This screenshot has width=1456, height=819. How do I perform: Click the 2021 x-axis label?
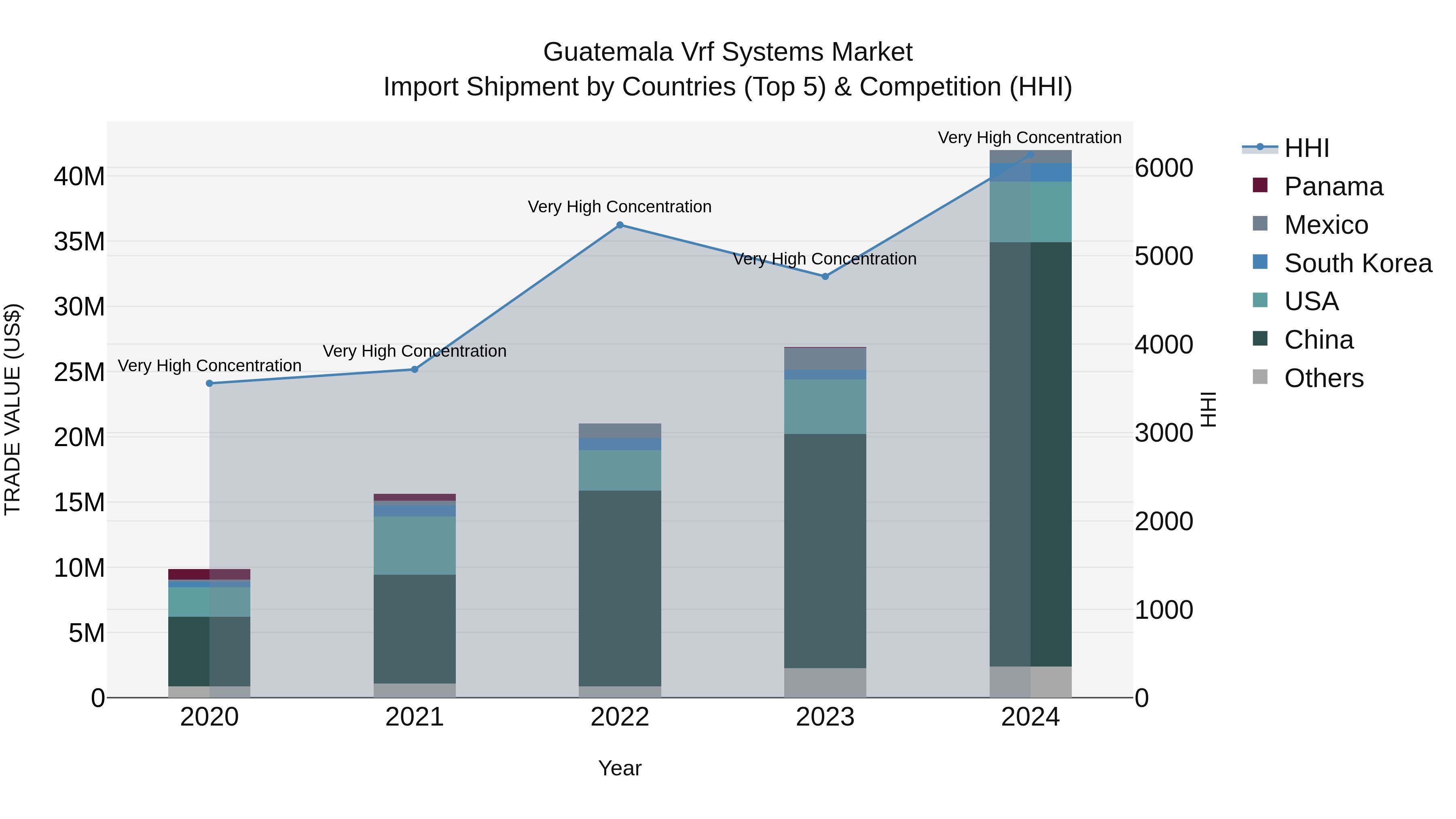[x=414, y=717]
